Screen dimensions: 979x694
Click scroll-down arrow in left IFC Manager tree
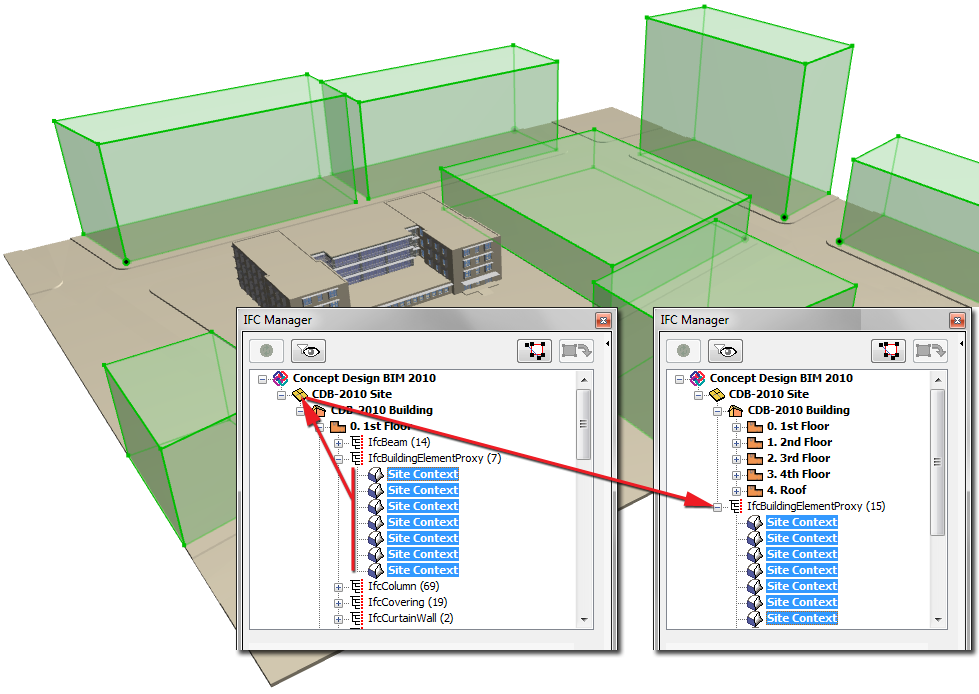[584, 620]
